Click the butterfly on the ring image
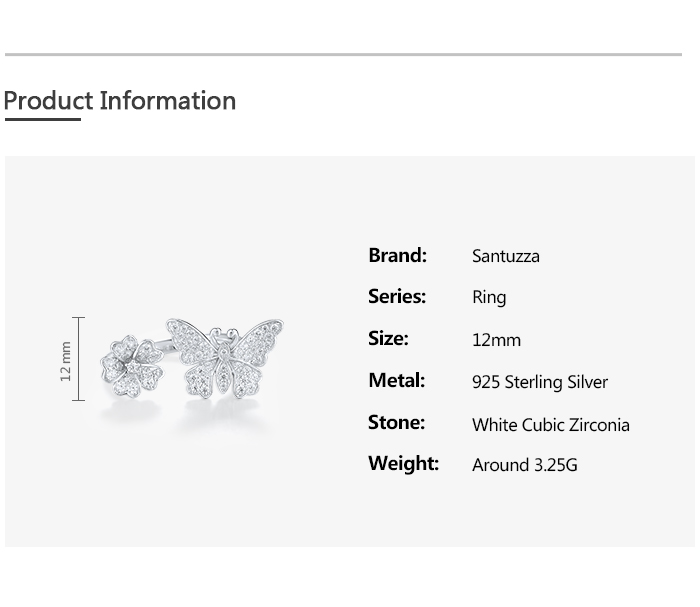The width and height of the screenshot is (700, 607). (226, 357)
